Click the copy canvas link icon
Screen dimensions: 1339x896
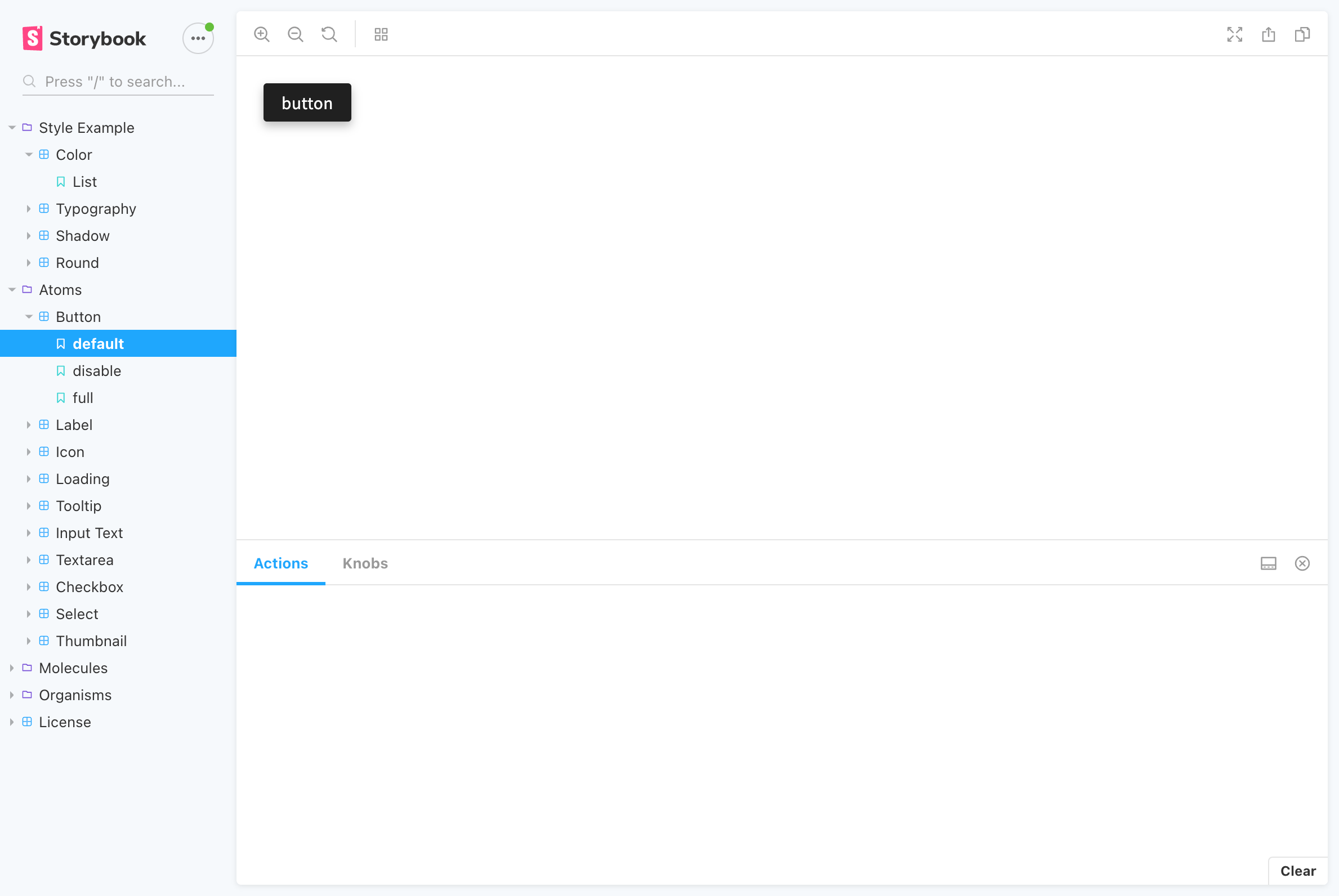1302,34
